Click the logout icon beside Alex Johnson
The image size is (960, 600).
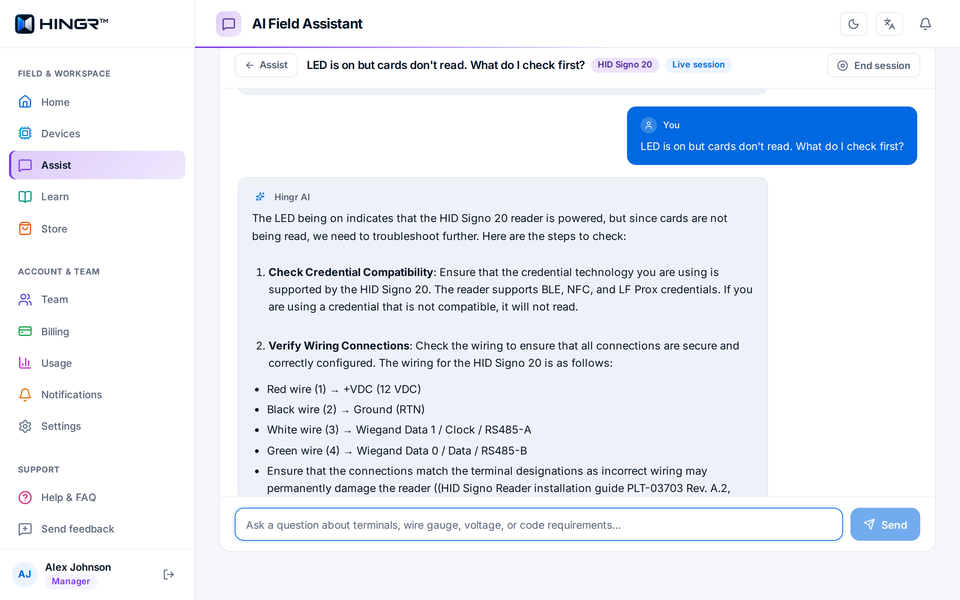[168, 574]
